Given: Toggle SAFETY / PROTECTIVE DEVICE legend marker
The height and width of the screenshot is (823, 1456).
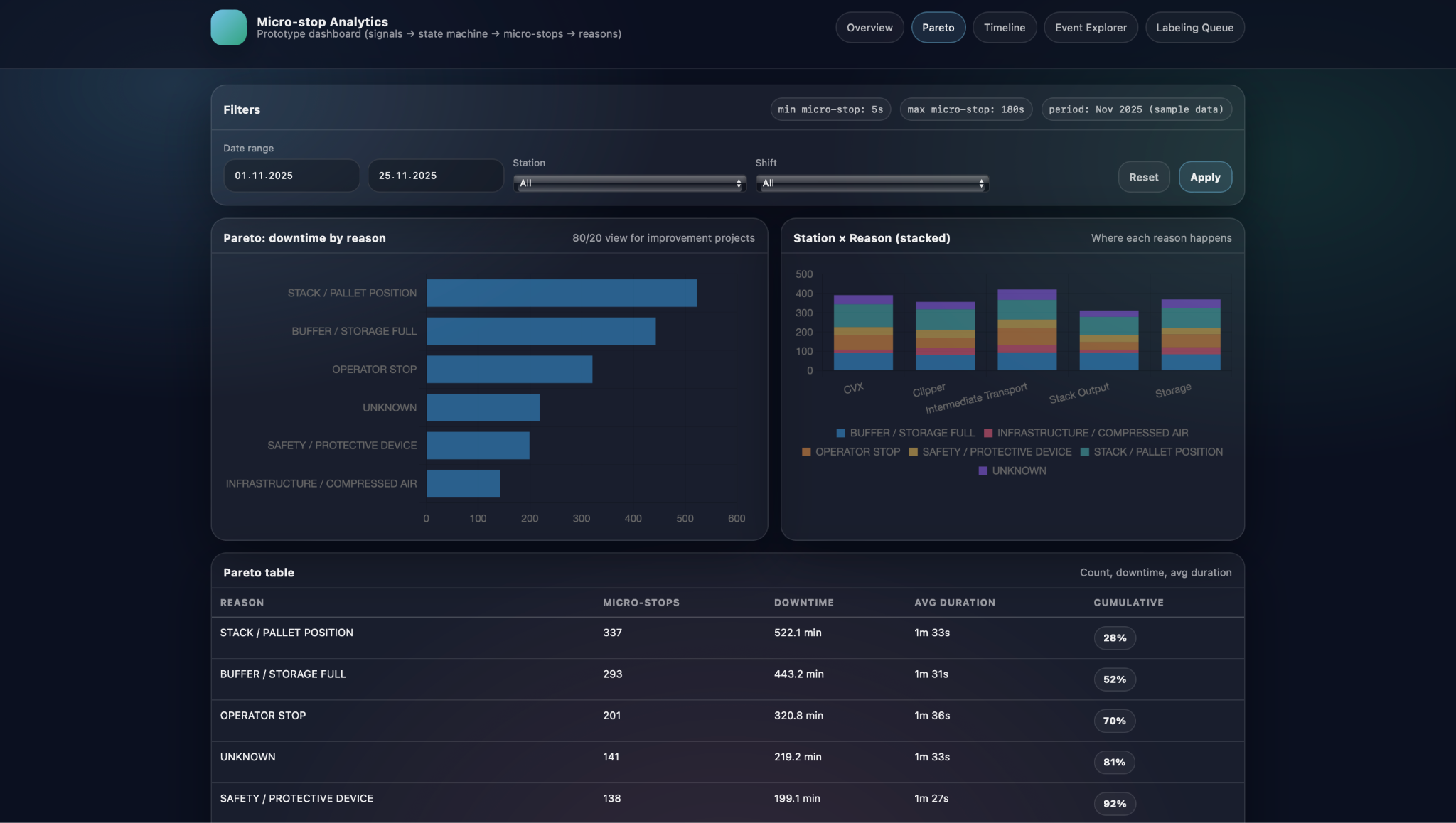Looking at the screenshot, I should (x=914, y=452).
